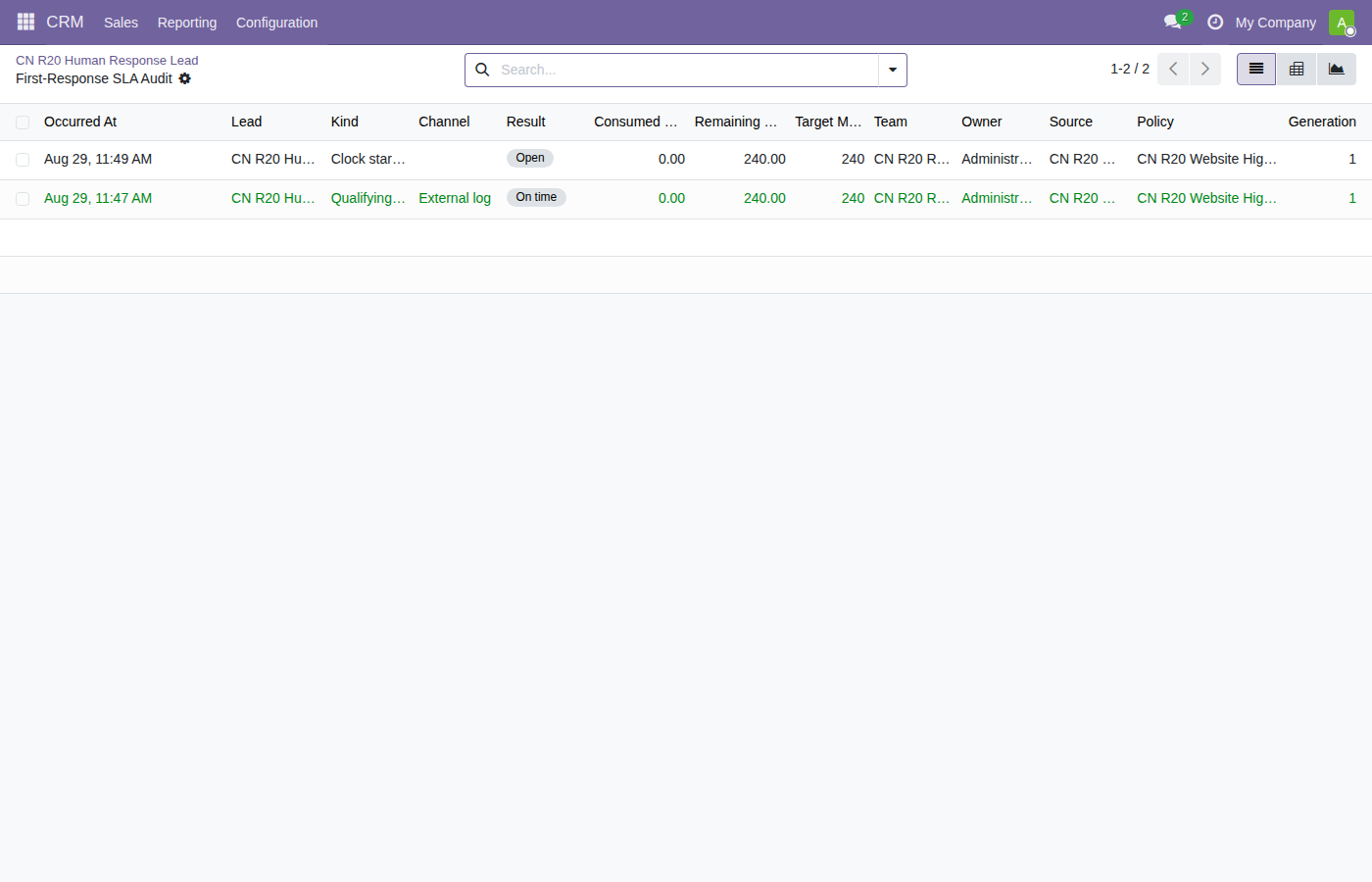Click the On time result badge

pyautogui.click(x=536, y=197)
